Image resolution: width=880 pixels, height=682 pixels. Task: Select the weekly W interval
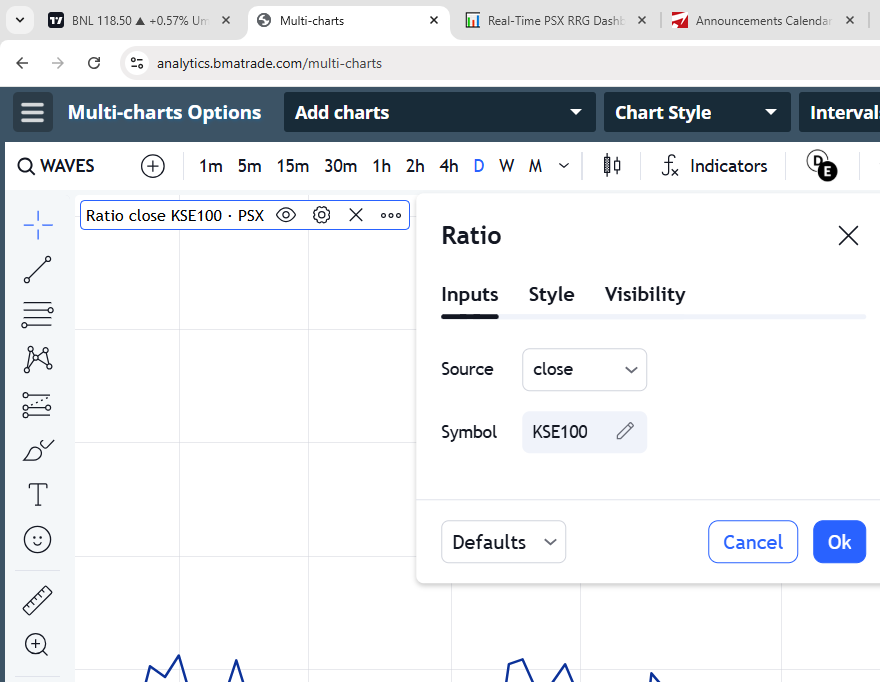[507, 166]
